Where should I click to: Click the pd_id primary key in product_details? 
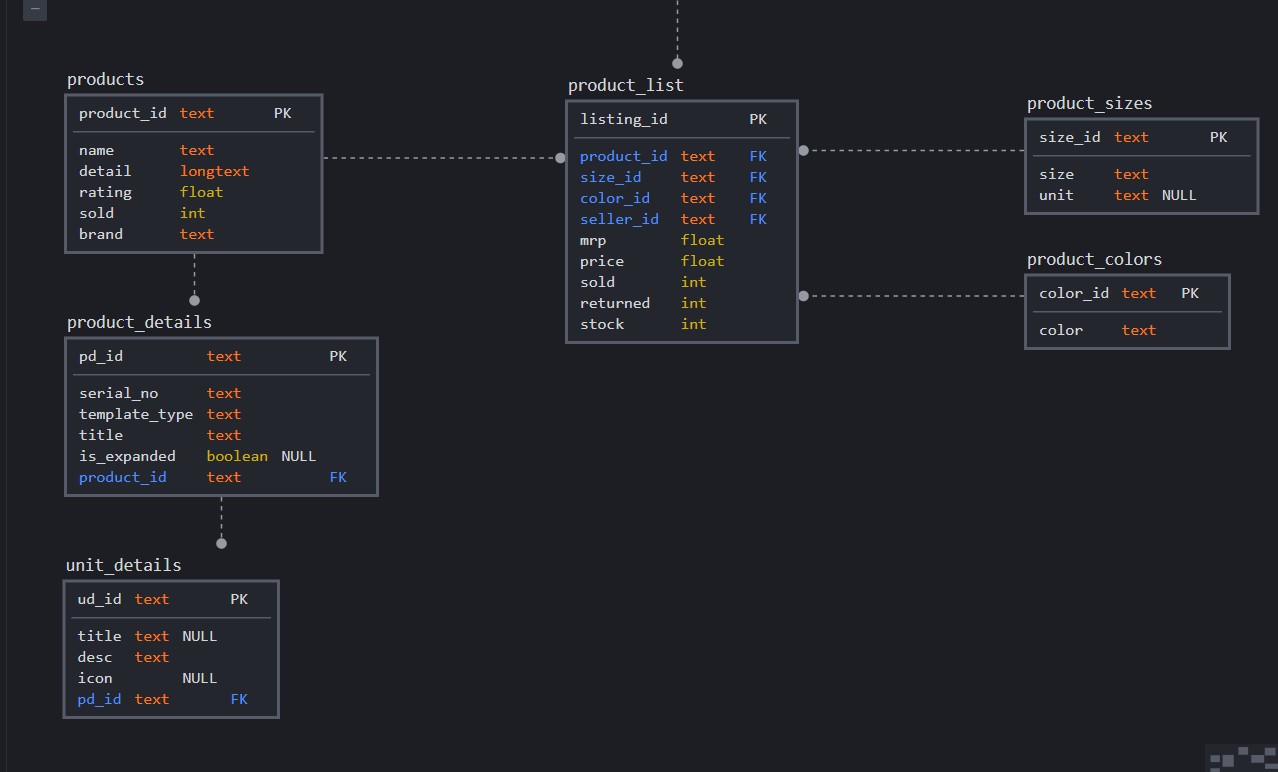point(101,356)
